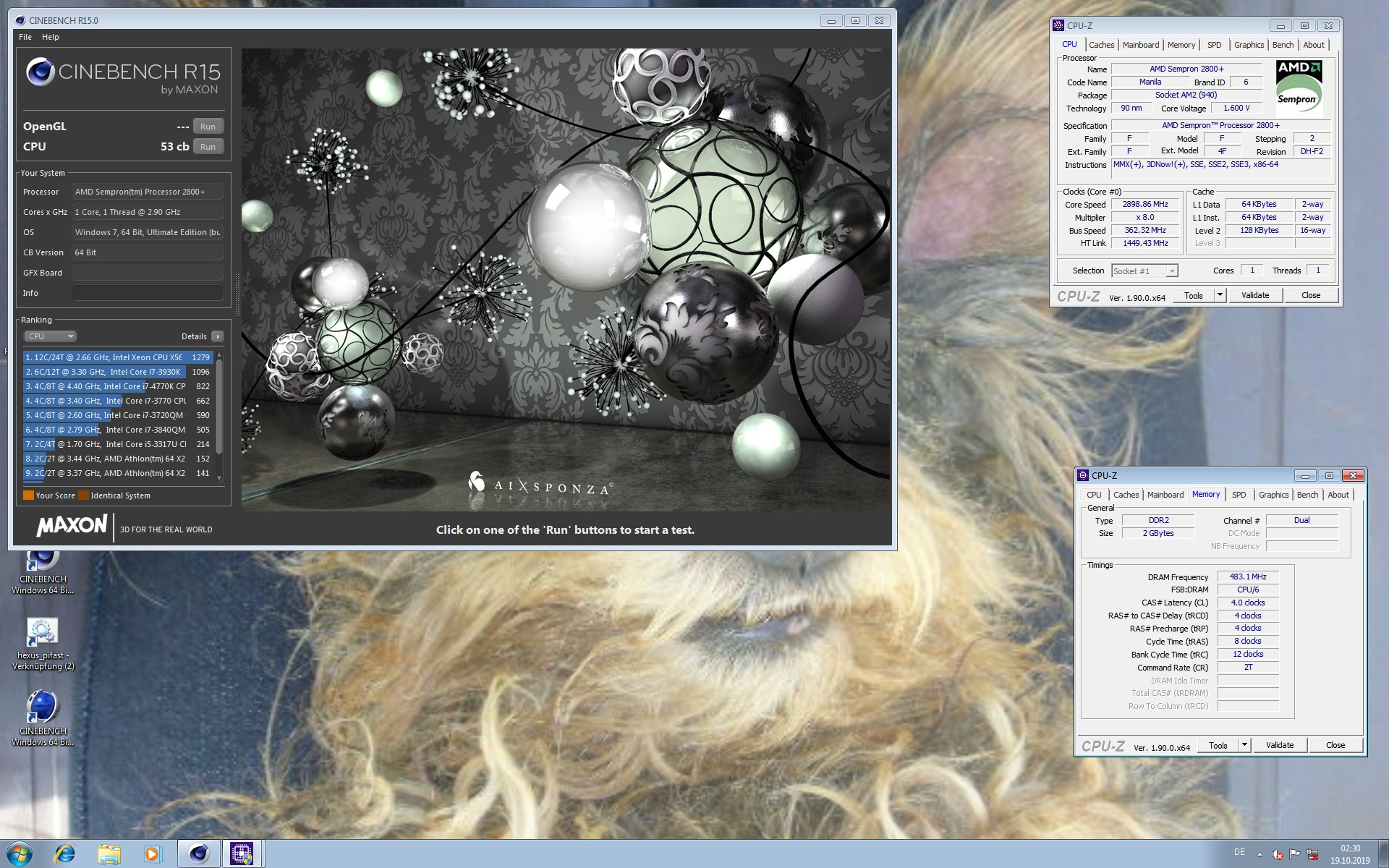Open the Socket #1 selection dropdown
Viewport: 1389px width, 868px height.
coord(1145,271)
